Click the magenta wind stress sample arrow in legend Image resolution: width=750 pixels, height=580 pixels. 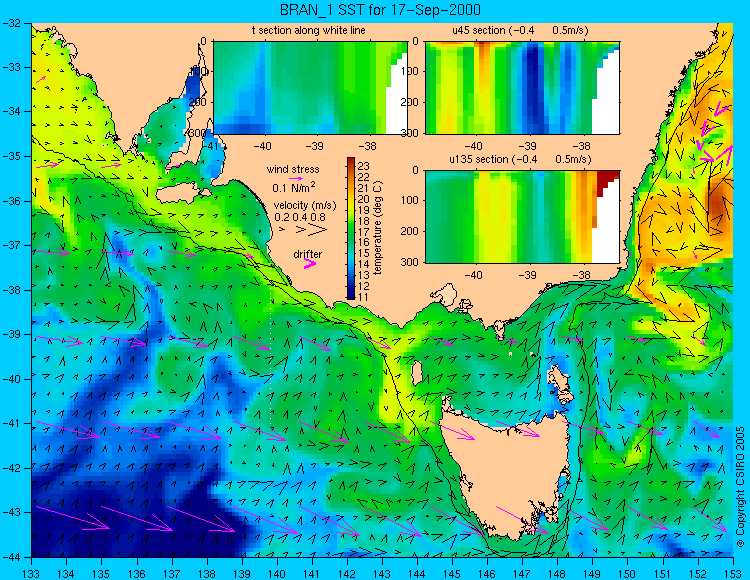click(x=296, y=178)
